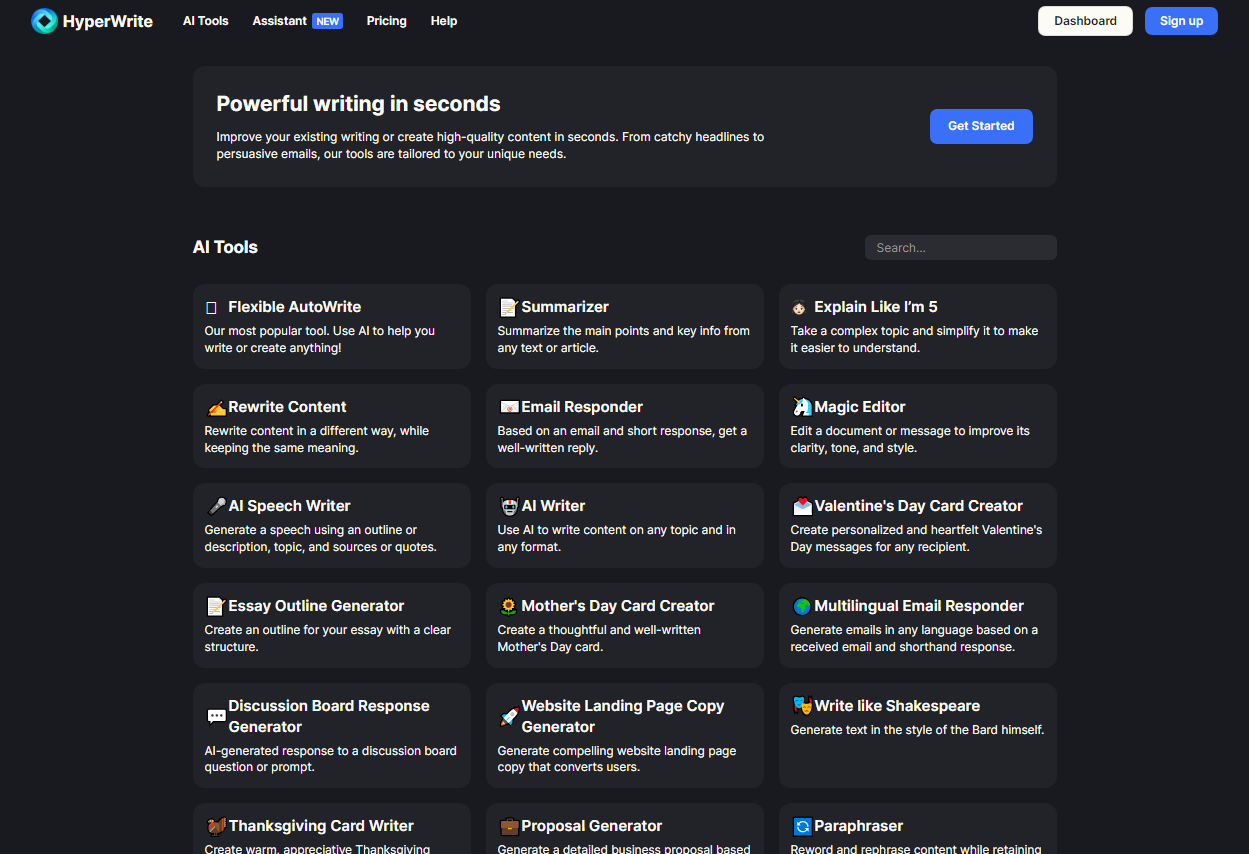The height and width of the screenshot is (854, 1249).
Task: Click 'Summarize the main points' description
Action: 623,339
